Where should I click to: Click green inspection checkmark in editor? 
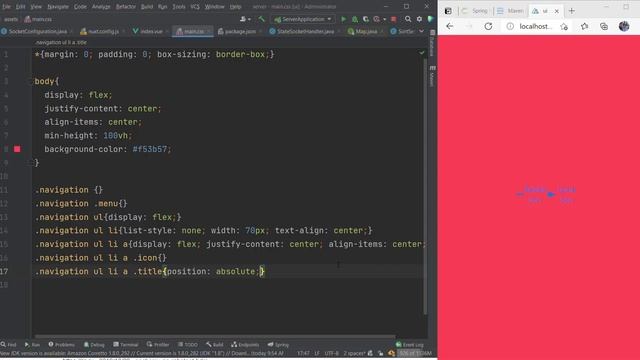click(x=422, y=53)
